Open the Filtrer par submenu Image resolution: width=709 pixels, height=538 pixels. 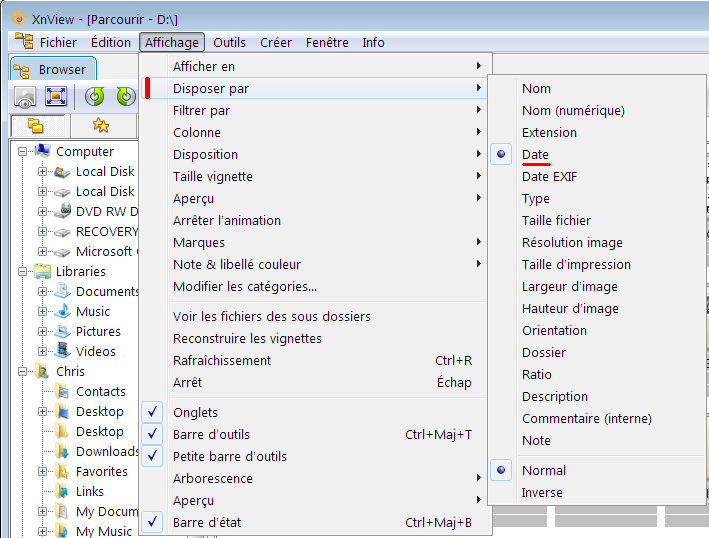[315, 110]
